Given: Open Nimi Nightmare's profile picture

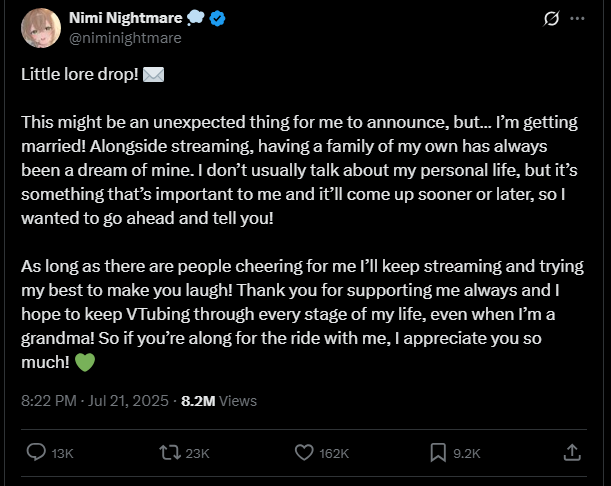Looking at the screenshot, I should pyautogui.click(x=40, y=28).
